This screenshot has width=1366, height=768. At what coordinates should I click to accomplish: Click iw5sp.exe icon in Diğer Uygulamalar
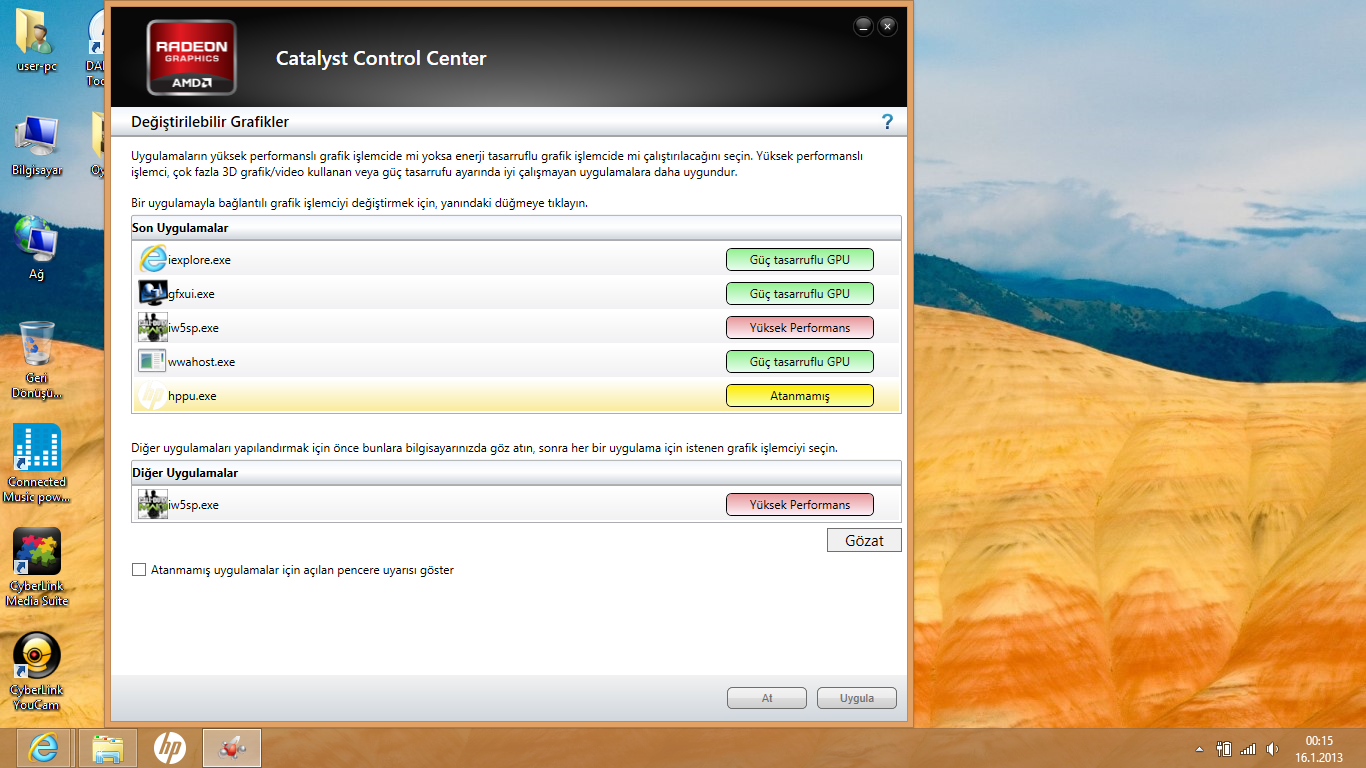[x=152, y=504]
